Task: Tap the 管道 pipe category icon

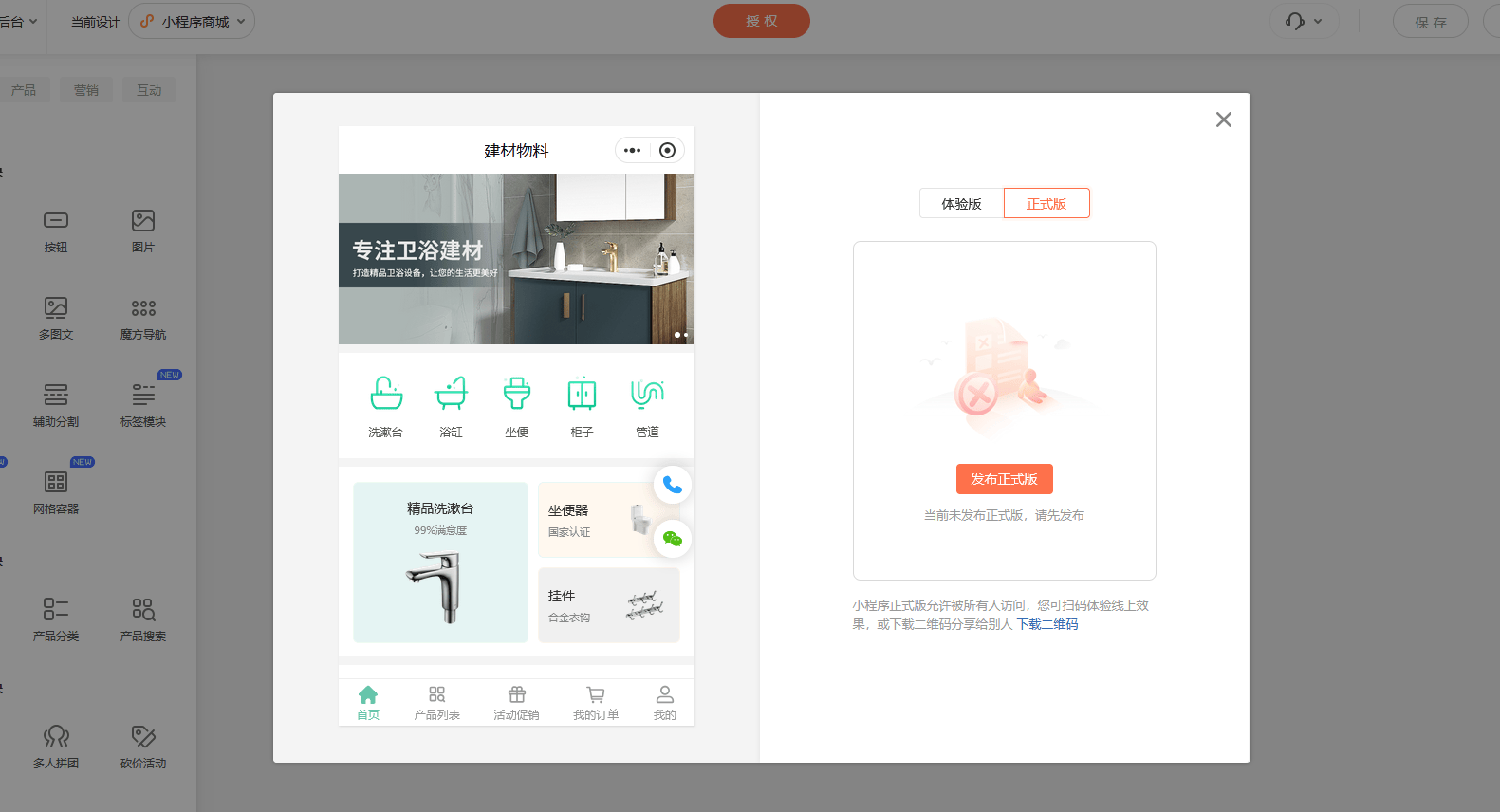Action: coord(647,394)
